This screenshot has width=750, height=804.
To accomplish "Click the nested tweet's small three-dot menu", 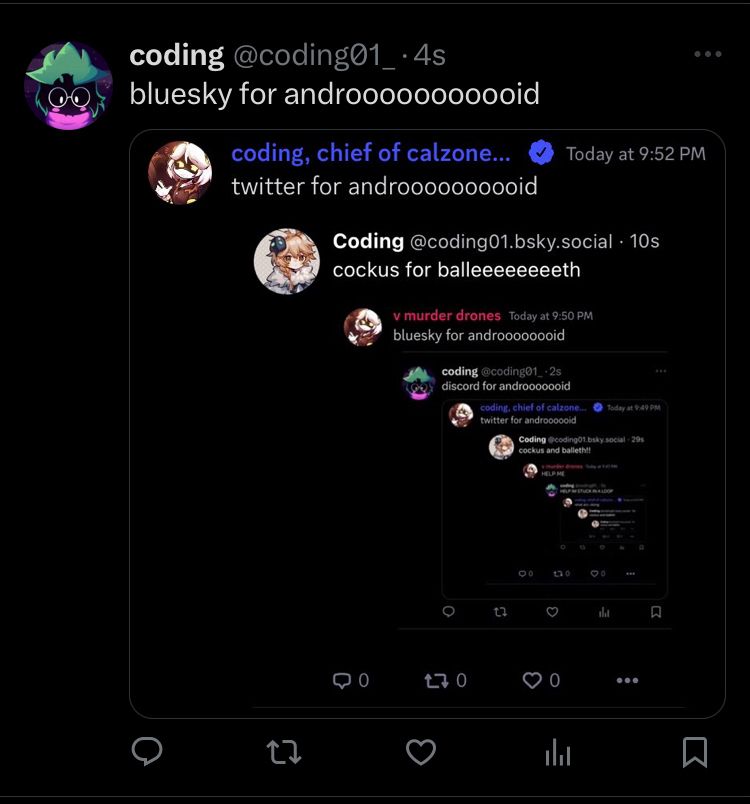I will point(661,371).
